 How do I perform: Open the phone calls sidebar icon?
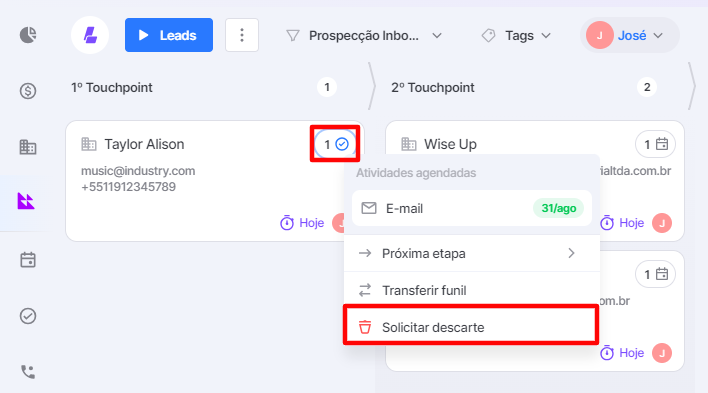[x=28, y=372]
